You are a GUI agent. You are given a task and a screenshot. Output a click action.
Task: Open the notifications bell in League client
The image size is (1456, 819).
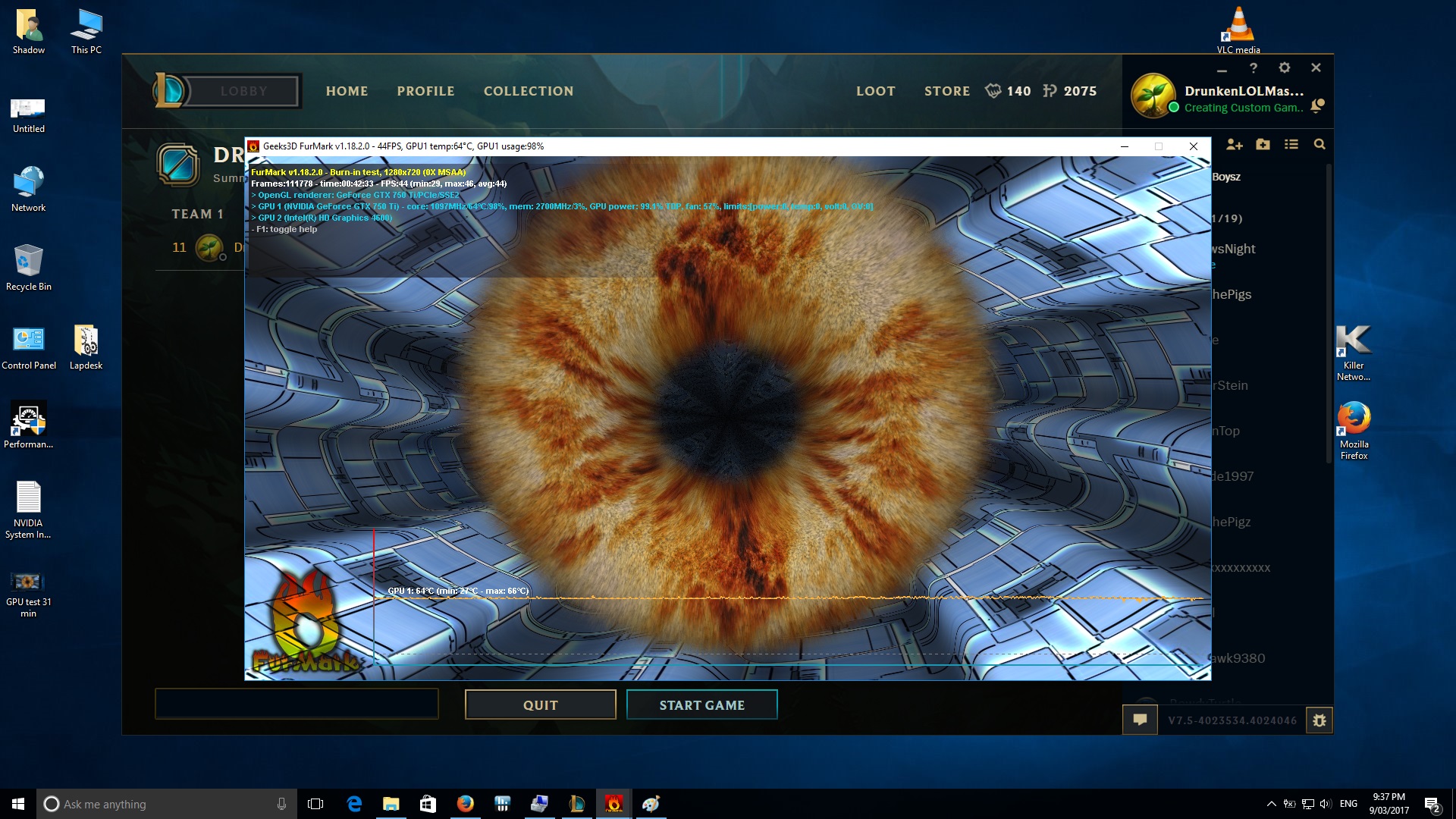(x=1317, y=106)
